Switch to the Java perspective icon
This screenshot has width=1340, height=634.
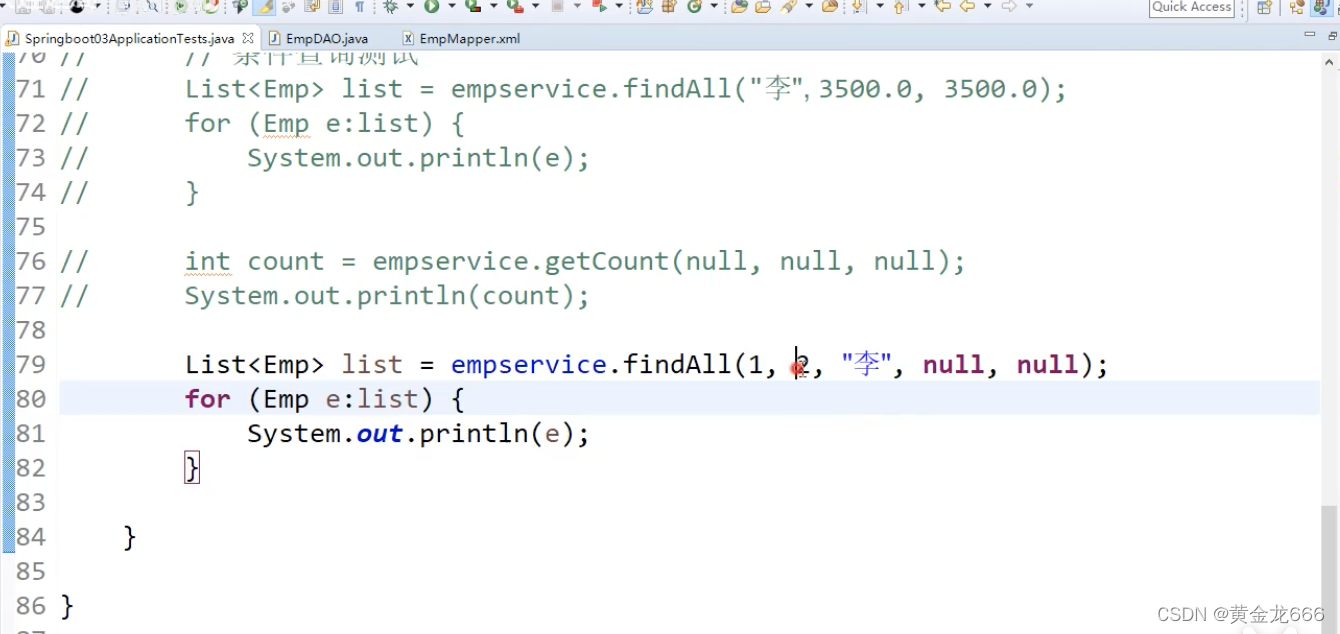[x=1320, y=7]
